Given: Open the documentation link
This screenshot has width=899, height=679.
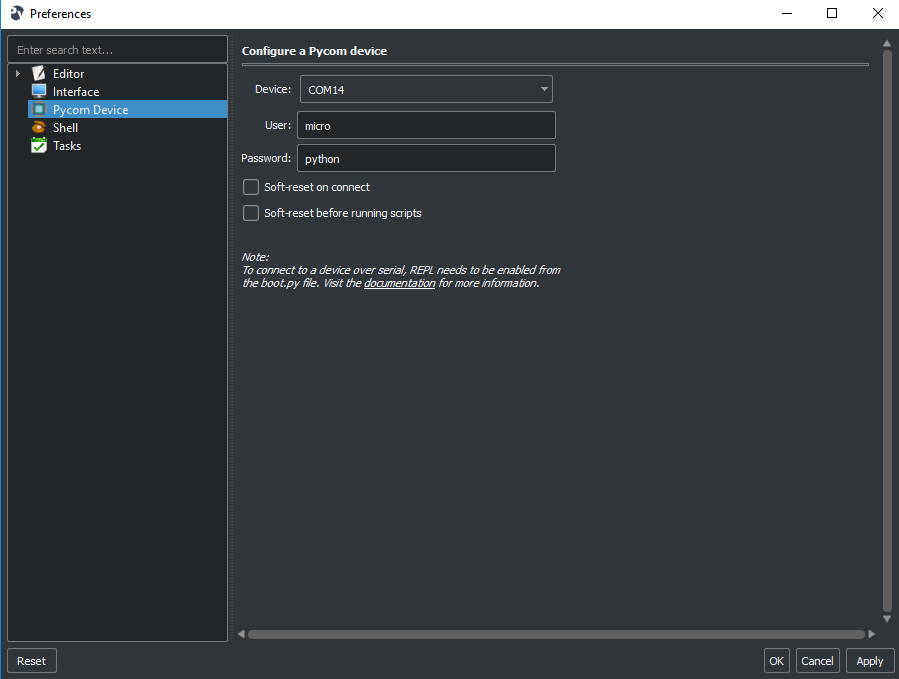Looking at the screenshot, I should 400,283.
